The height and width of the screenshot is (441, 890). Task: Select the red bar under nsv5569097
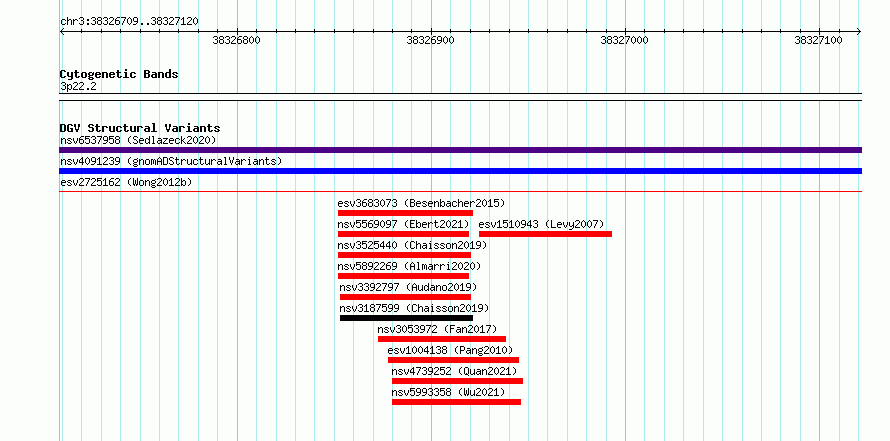click(403, 234)
